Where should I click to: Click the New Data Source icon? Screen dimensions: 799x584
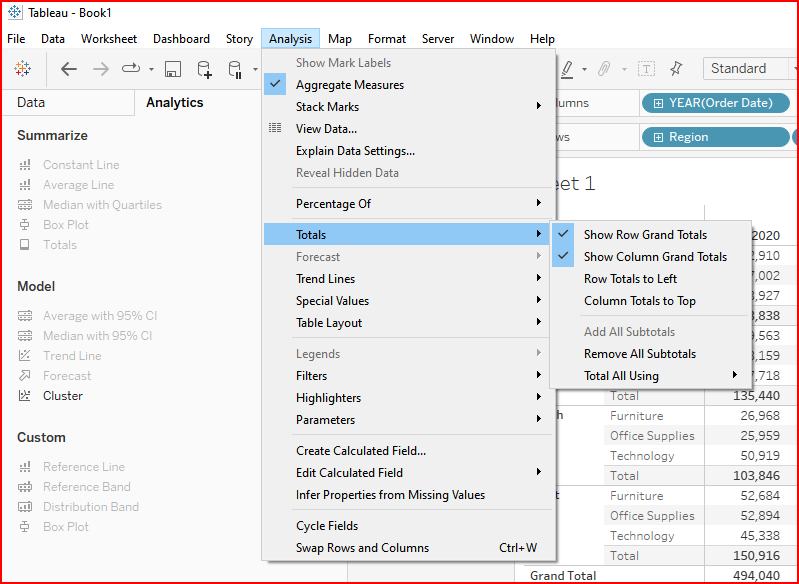click(204, 69)
